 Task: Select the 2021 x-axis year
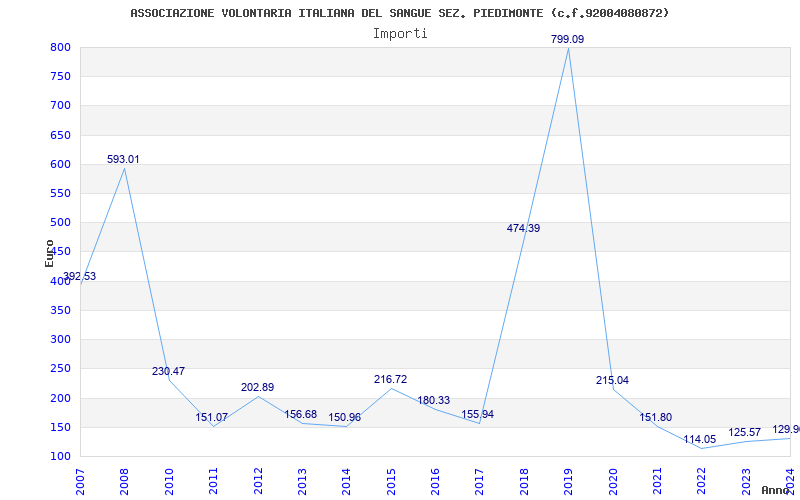click(x=657, y=482)
